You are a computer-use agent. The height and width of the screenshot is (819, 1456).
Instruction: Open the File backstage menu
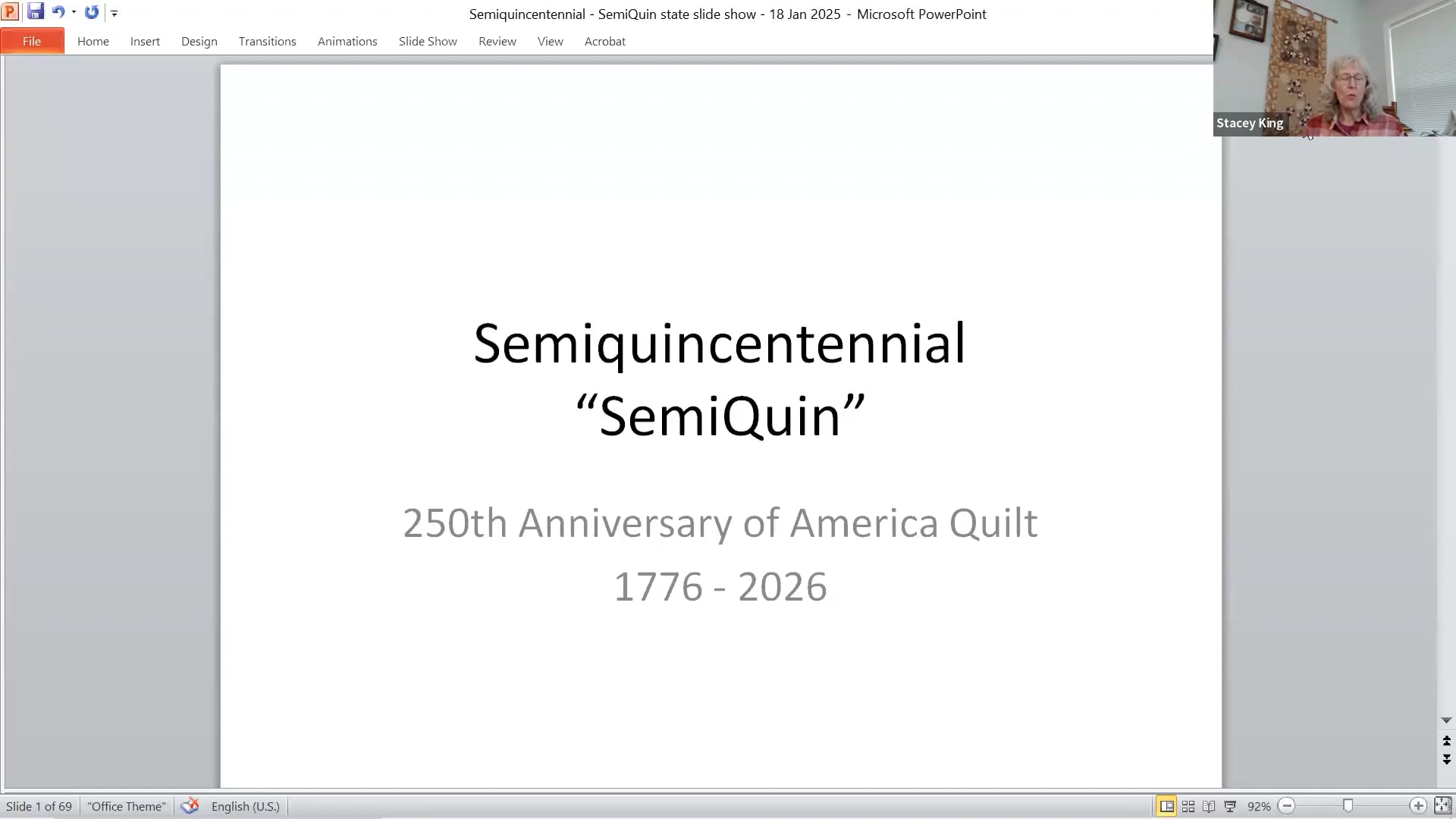[x=32, y=41]
